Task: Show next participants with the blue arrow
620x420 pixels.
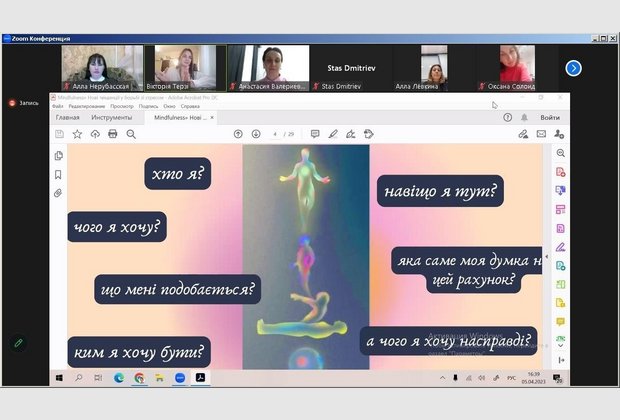Action: pos(573,68)
